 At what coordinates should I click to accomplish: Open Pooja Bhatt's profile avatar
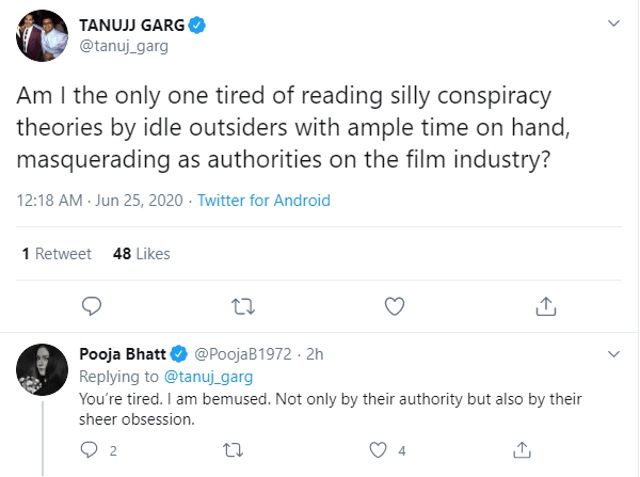pyautogui.click(x=42, y=370)
